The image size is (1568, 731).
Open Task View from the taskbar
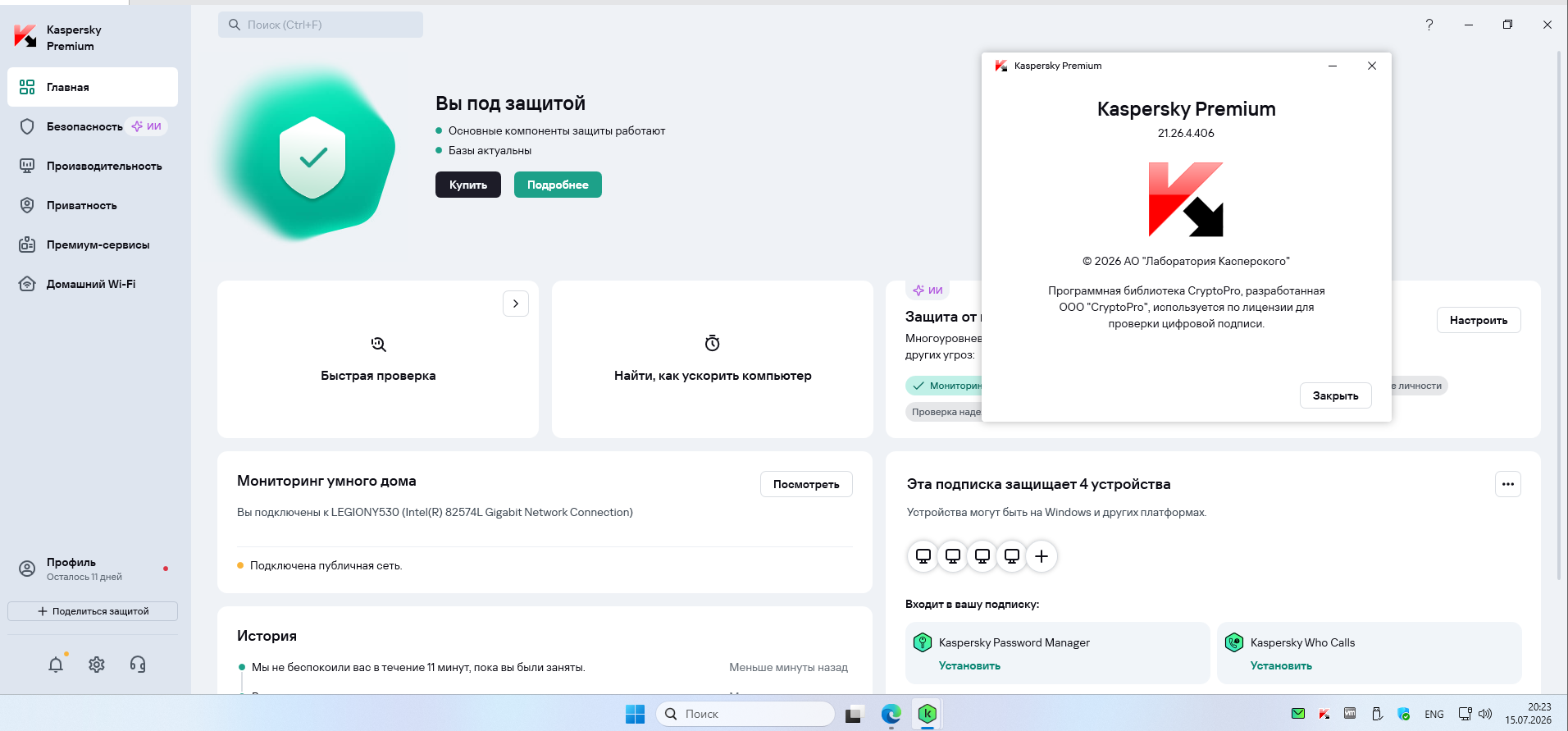click(854, 714)
